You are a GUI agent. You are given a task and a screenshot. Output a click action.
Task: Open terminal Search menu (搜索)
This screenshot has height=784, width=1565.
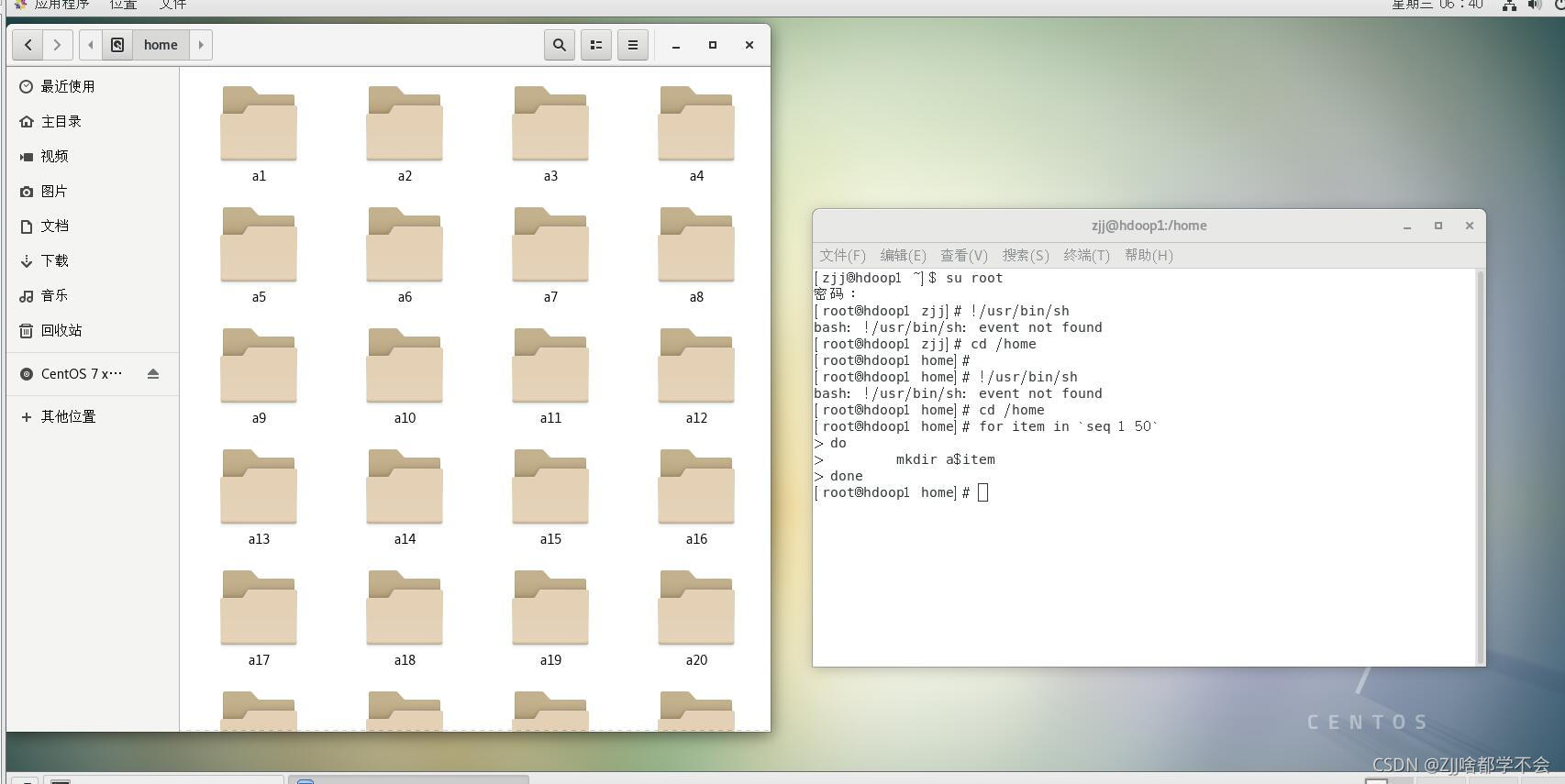[x=1026, y=255]
